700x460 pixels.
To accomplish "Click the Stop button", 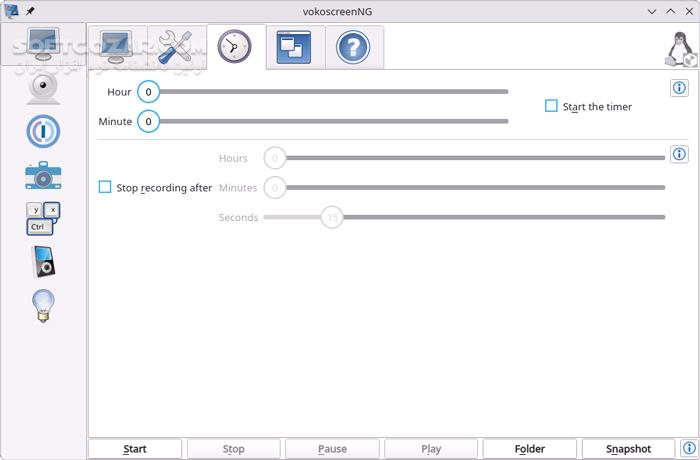I will 233,448.
